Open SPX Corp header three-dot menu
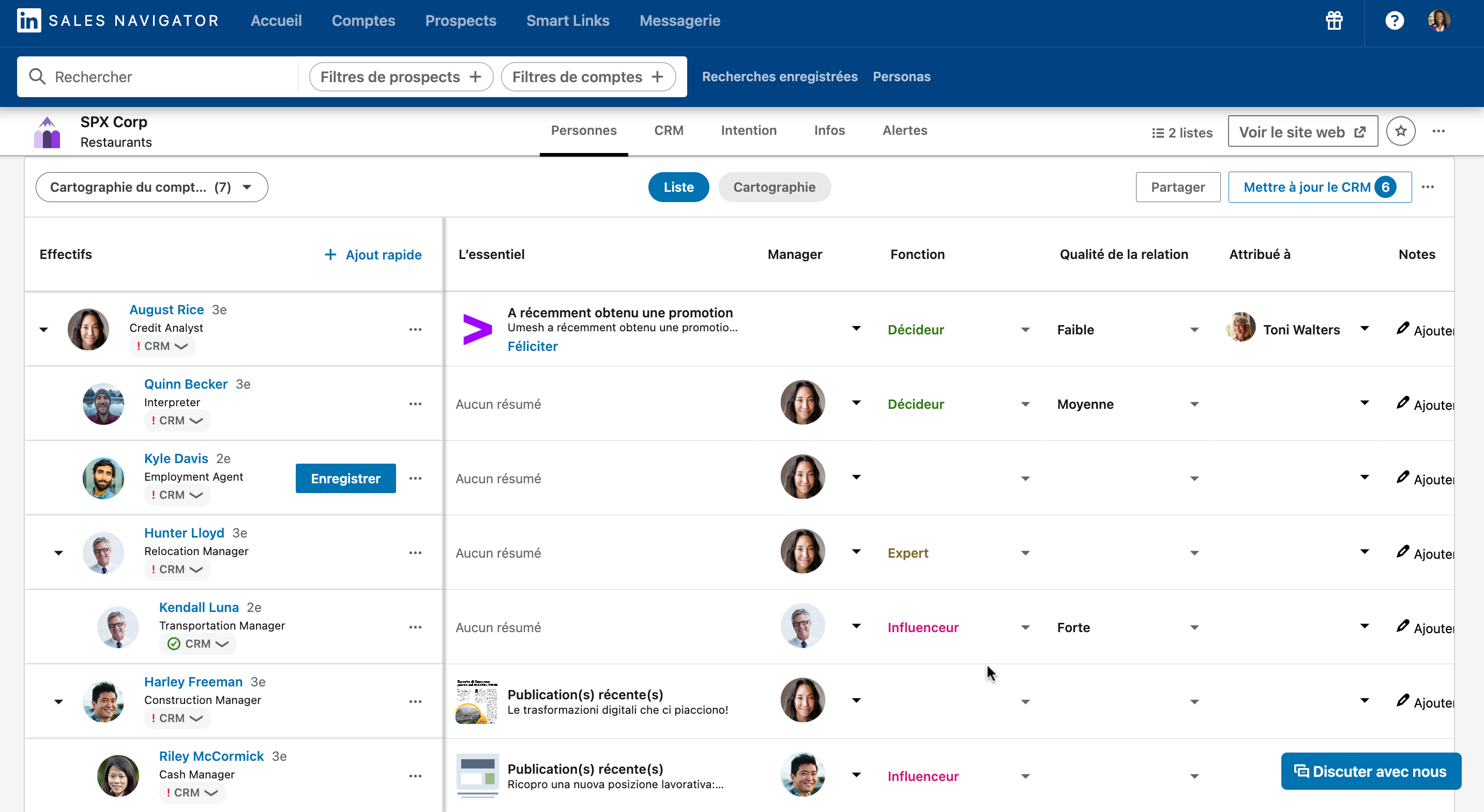Screen dimensions: 1484x812 1438,131
